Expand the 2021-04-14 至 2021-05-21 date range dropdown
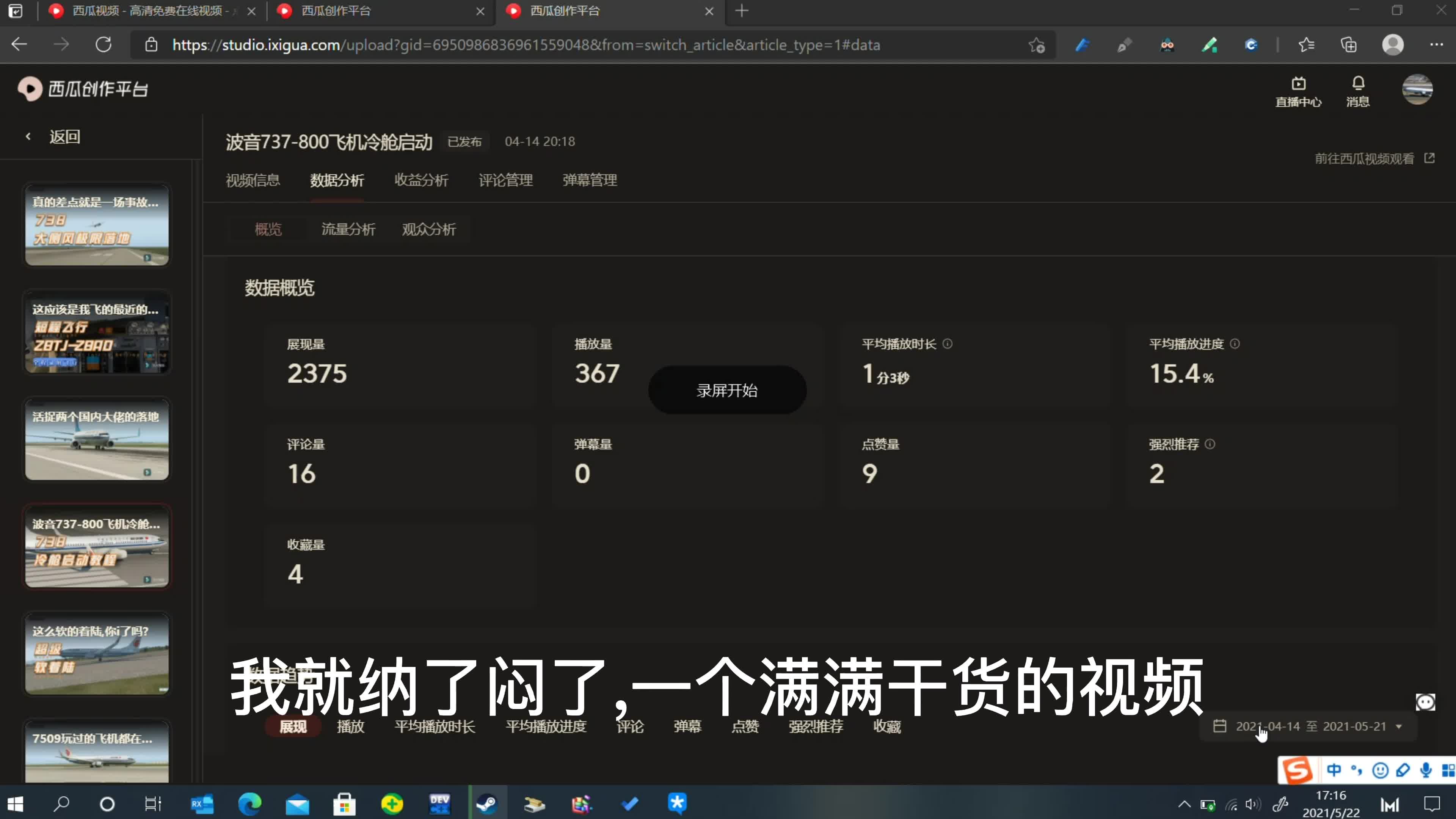This screenshot has width=1456, height=819. [x=1308, y=726]
